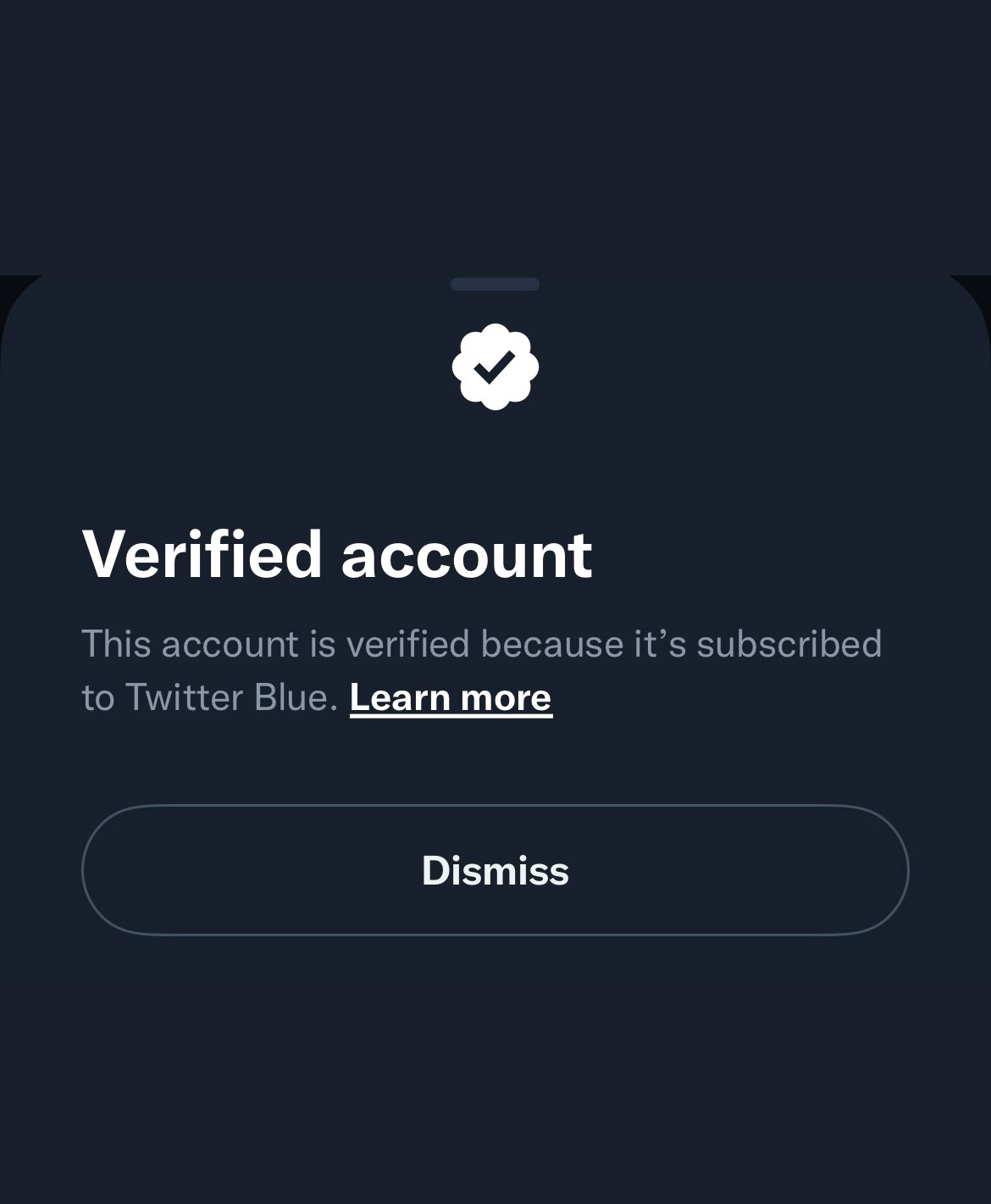Collapse the sheet using the drag handle
The image size is (991, 1204).
[495, 286]
